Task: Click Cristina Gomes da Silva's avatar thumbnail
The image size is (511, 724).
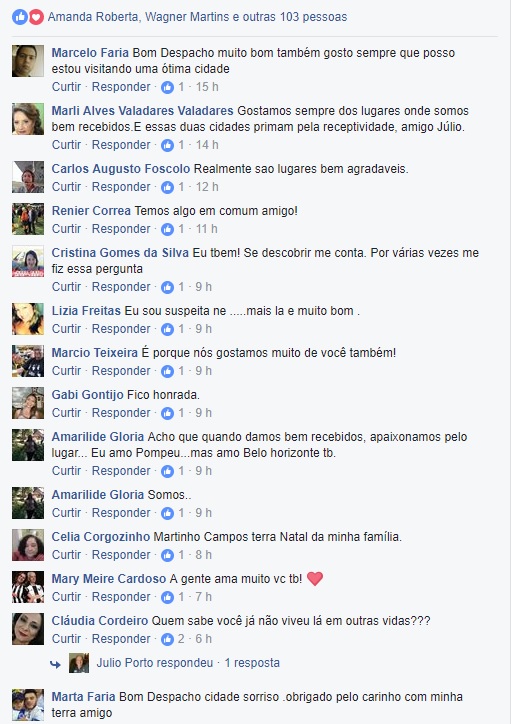Action: [28, 261]
